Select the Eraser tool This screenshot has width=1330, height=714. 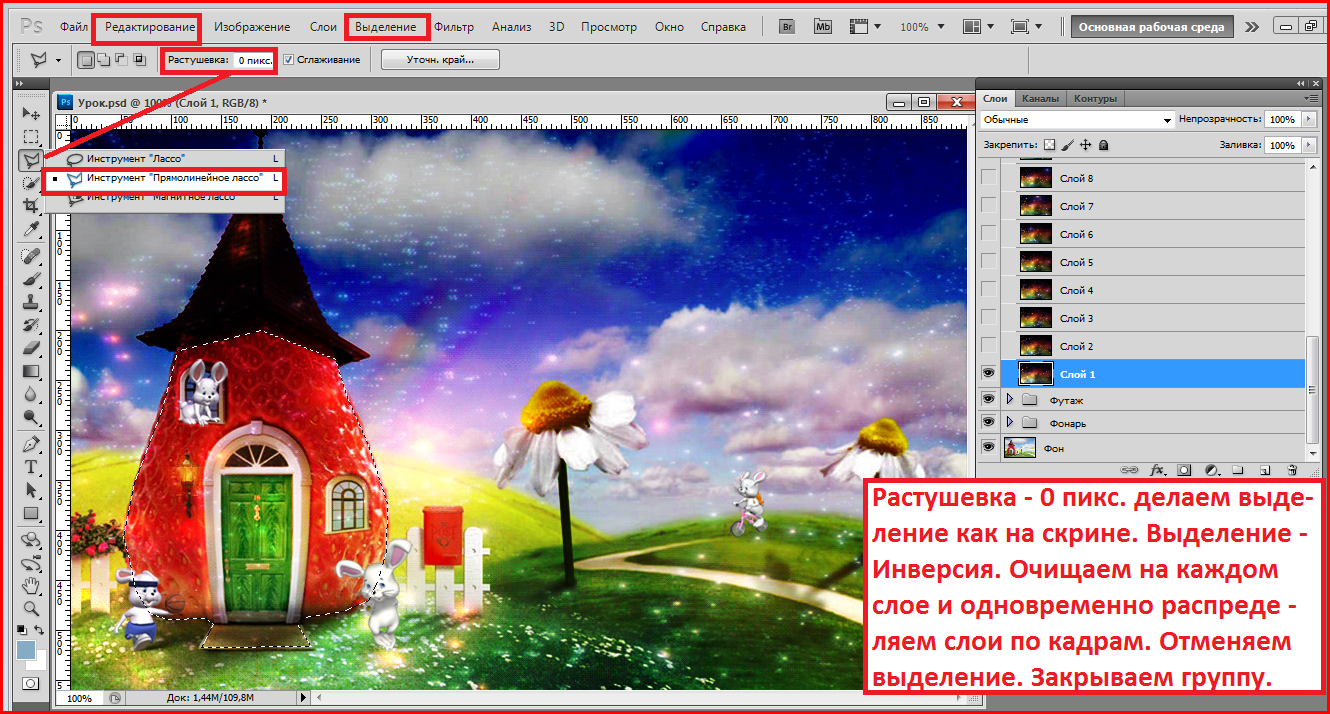point(31,348)
